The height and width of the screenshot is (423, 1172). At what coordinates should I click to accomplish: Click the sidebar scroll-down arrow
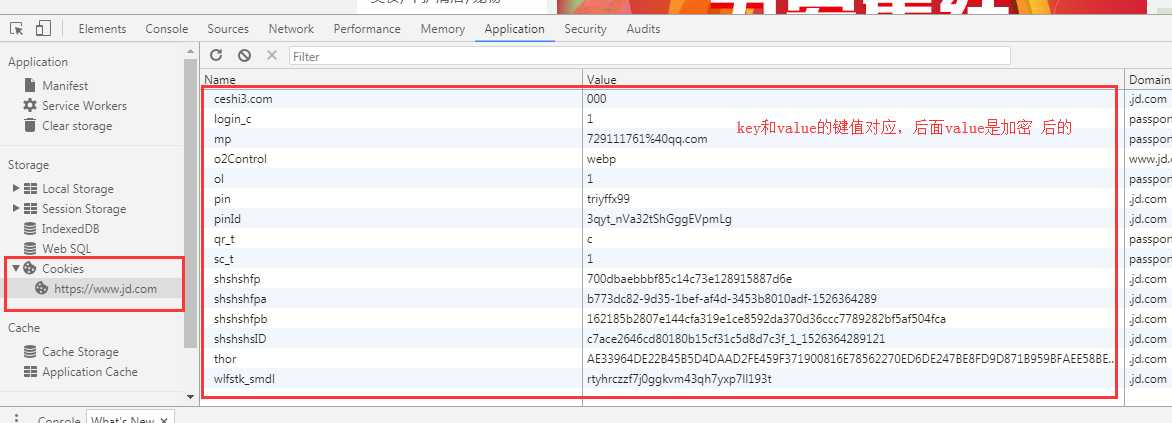point(191,397)
